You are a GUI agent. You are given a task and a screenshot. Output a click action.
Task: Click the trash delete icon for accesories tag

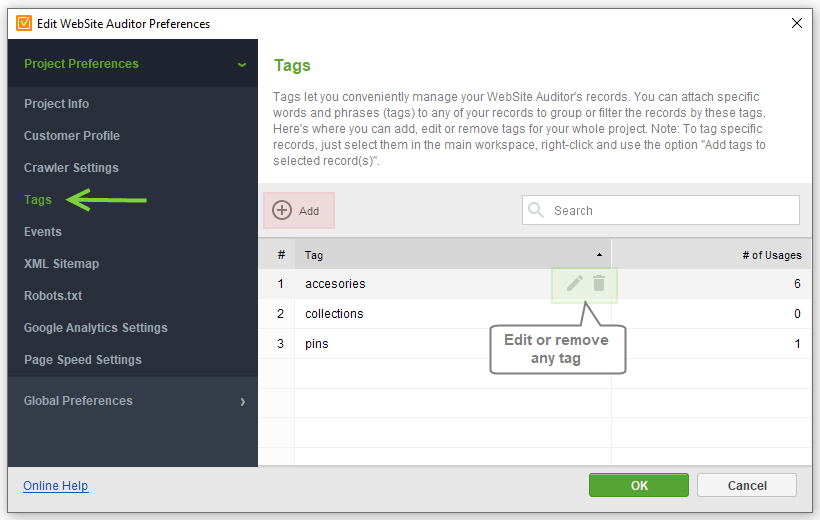pos(599,283)
